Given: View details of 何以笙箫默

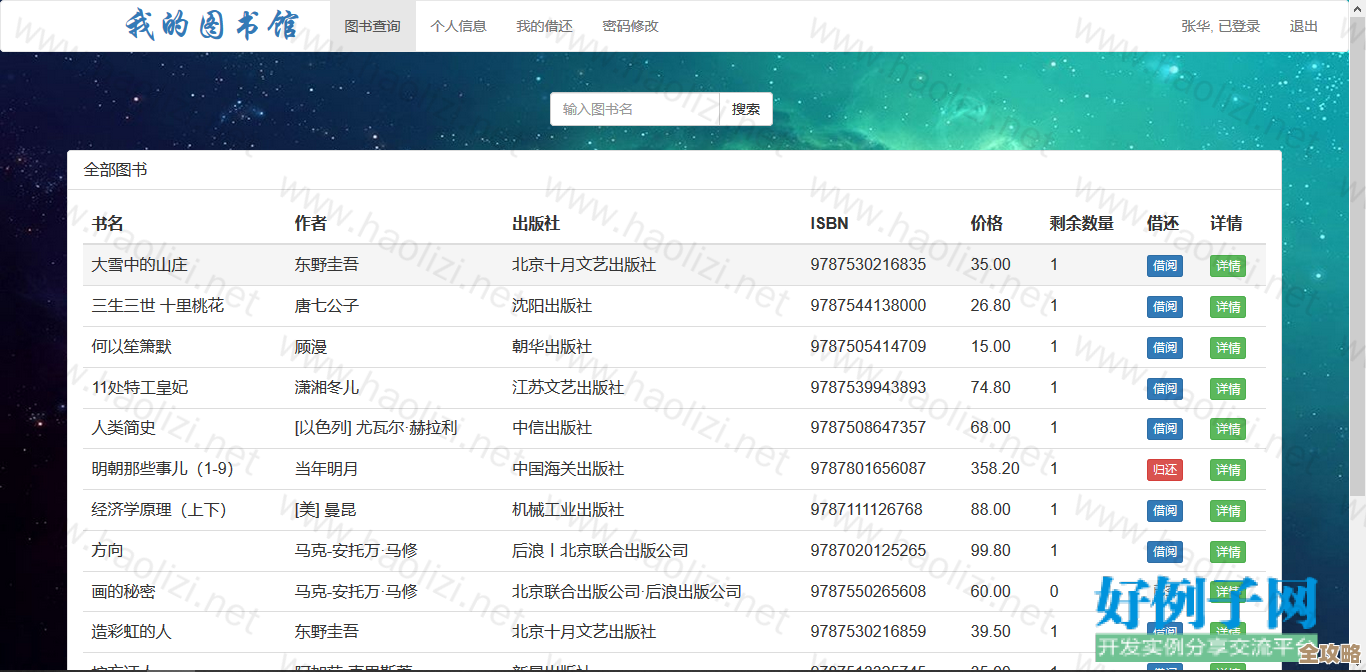Looking at the screenshot, I should pos(1227,347).
